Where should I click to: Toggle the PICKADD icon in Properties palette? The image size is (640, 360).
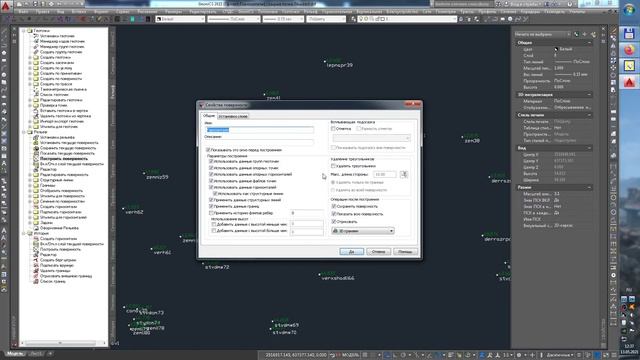coord(576,34)
